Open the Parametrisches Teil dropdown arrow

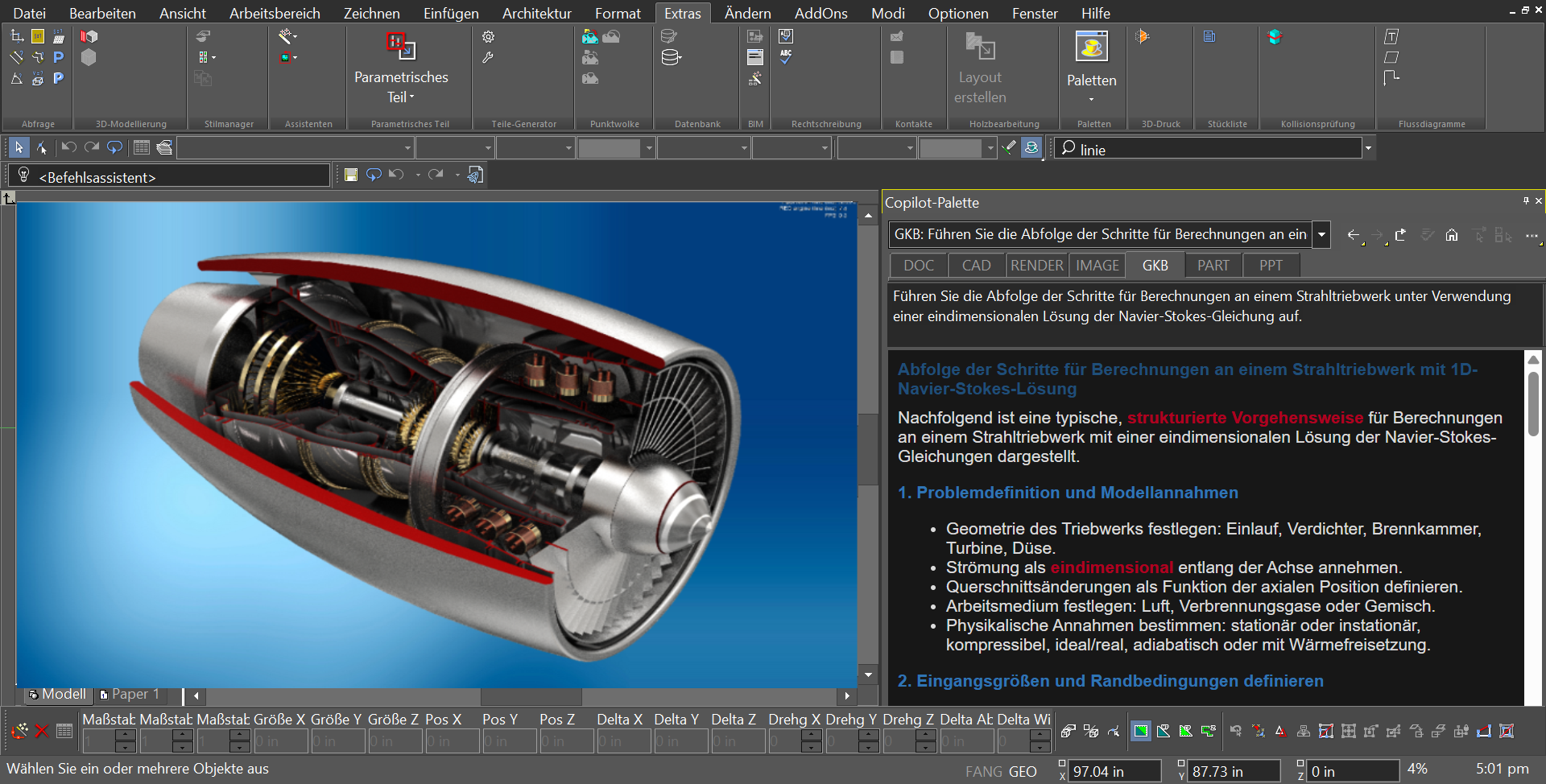(x=412, y=97)
